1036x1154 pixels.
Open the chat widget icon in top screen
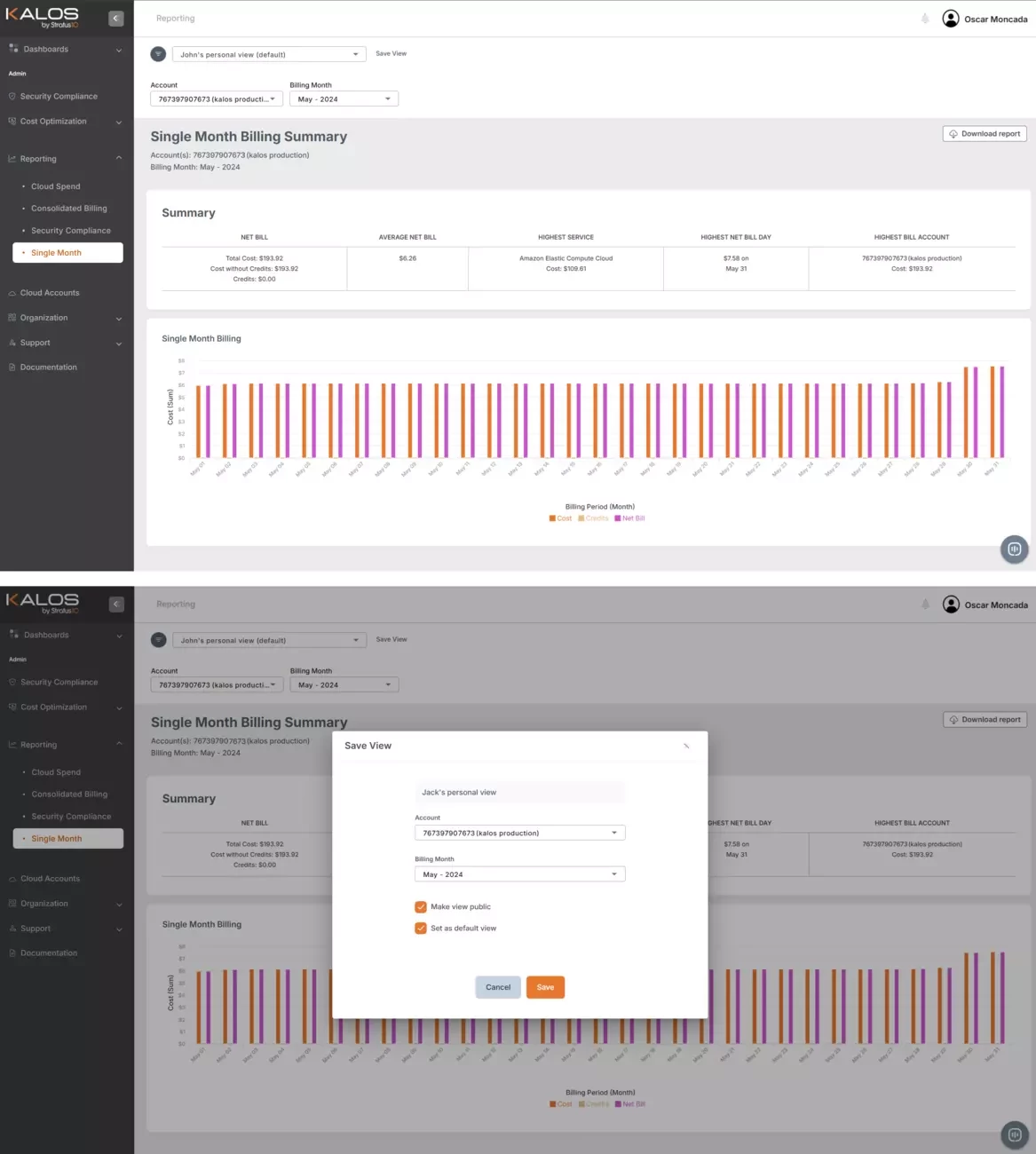tap(1015, 549)
